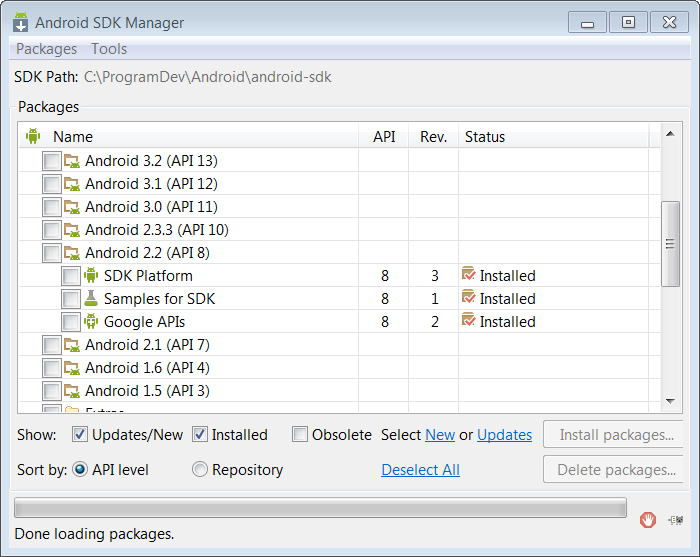This screenshot has height=557, width=700.
Task: Tick the Samples for SDK checkbox
Action: pyautogui.click(x=71, y=299)
